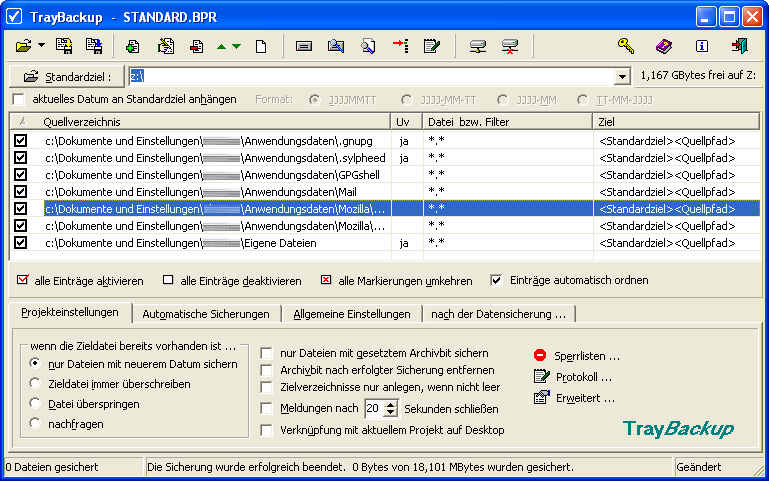Click the first save-project disk icon
769x481 pixels.
(x=64, y=47)
